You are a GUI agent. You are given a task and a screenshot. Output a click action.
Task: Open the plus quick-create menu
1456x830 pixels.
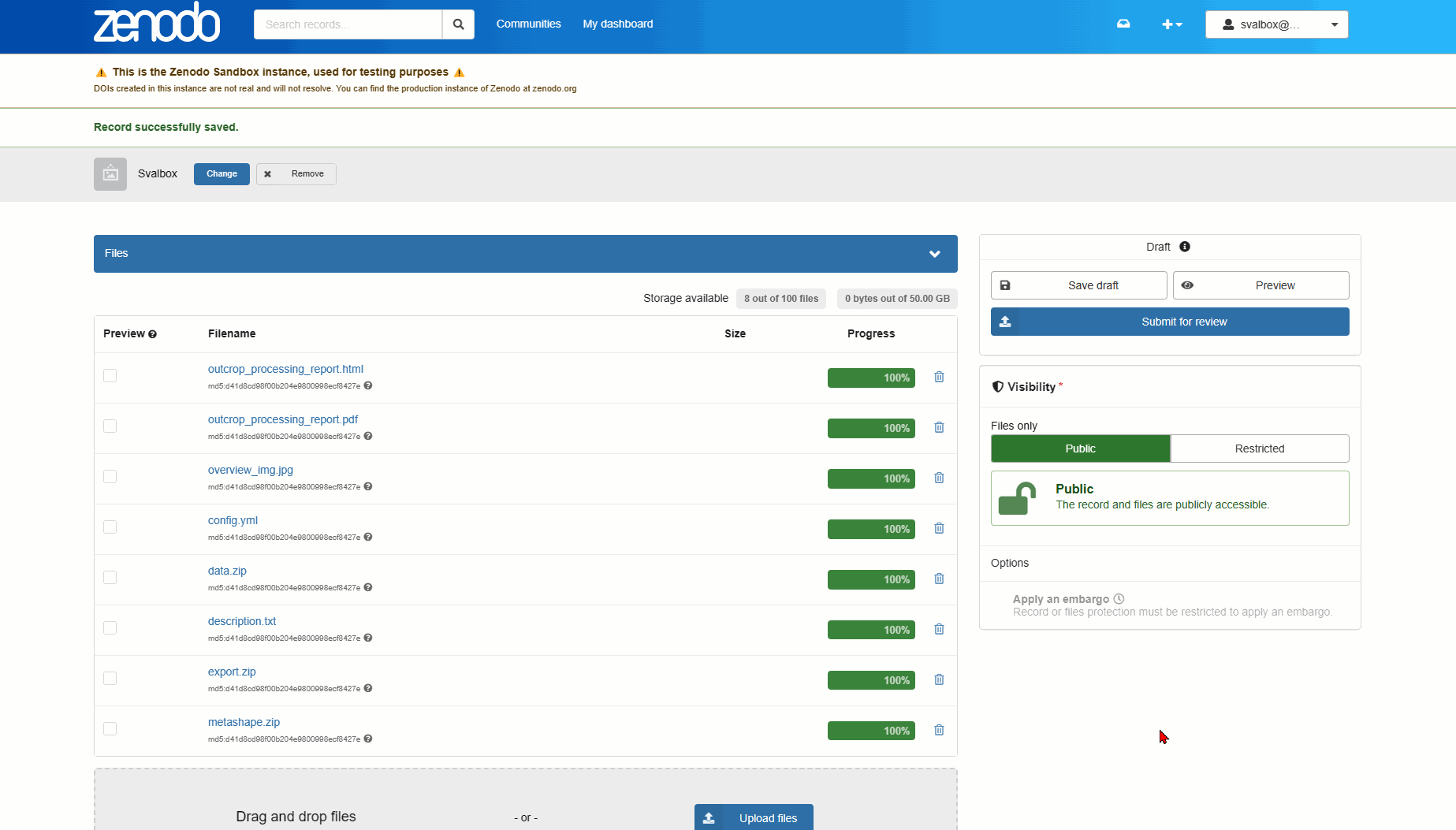pyautogui.click(x=1172, y=24)
